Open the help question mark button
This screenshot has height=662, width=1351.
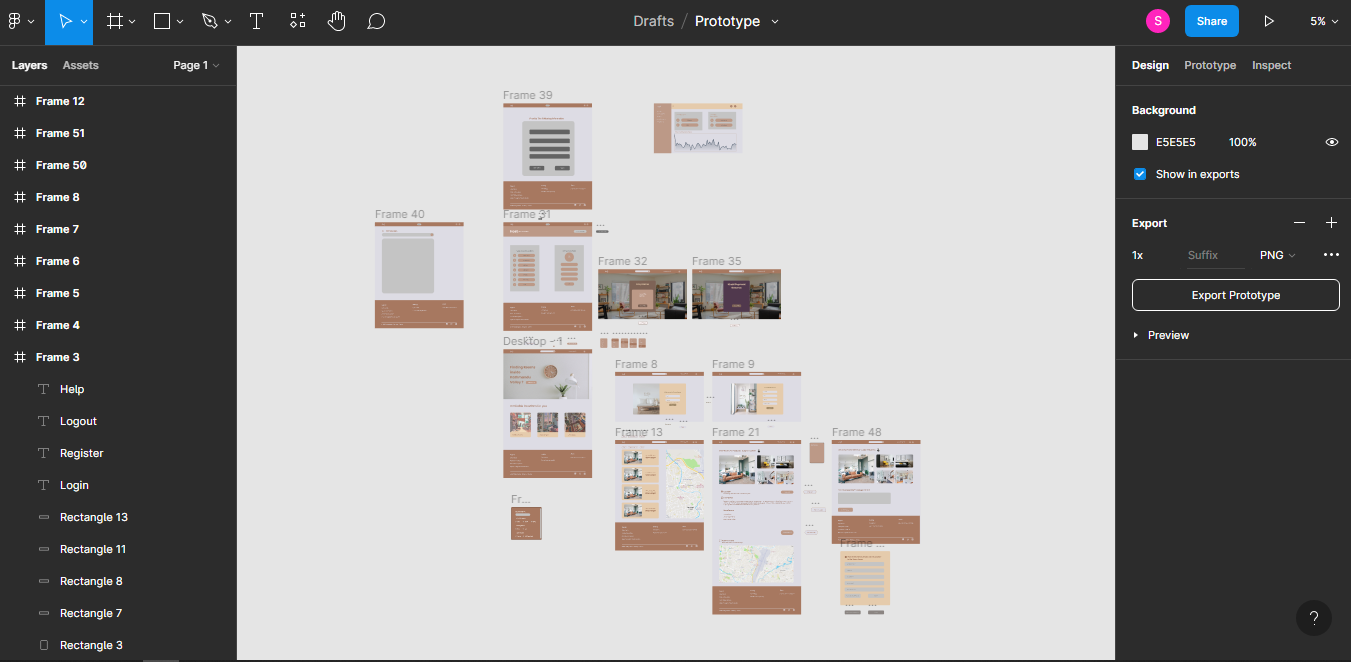pos(1314,618)
